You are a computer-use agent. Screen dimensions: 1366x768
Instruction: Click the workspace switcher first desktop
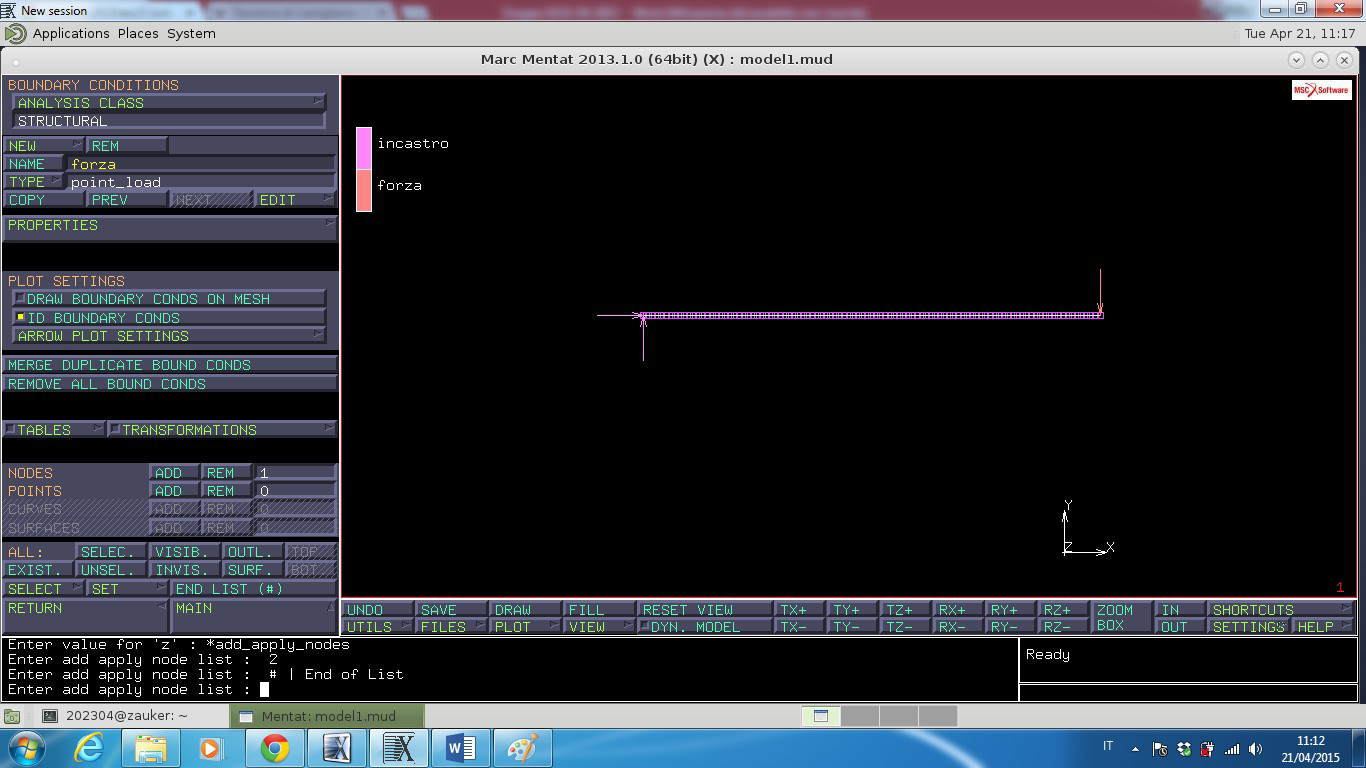coord(821,716)
